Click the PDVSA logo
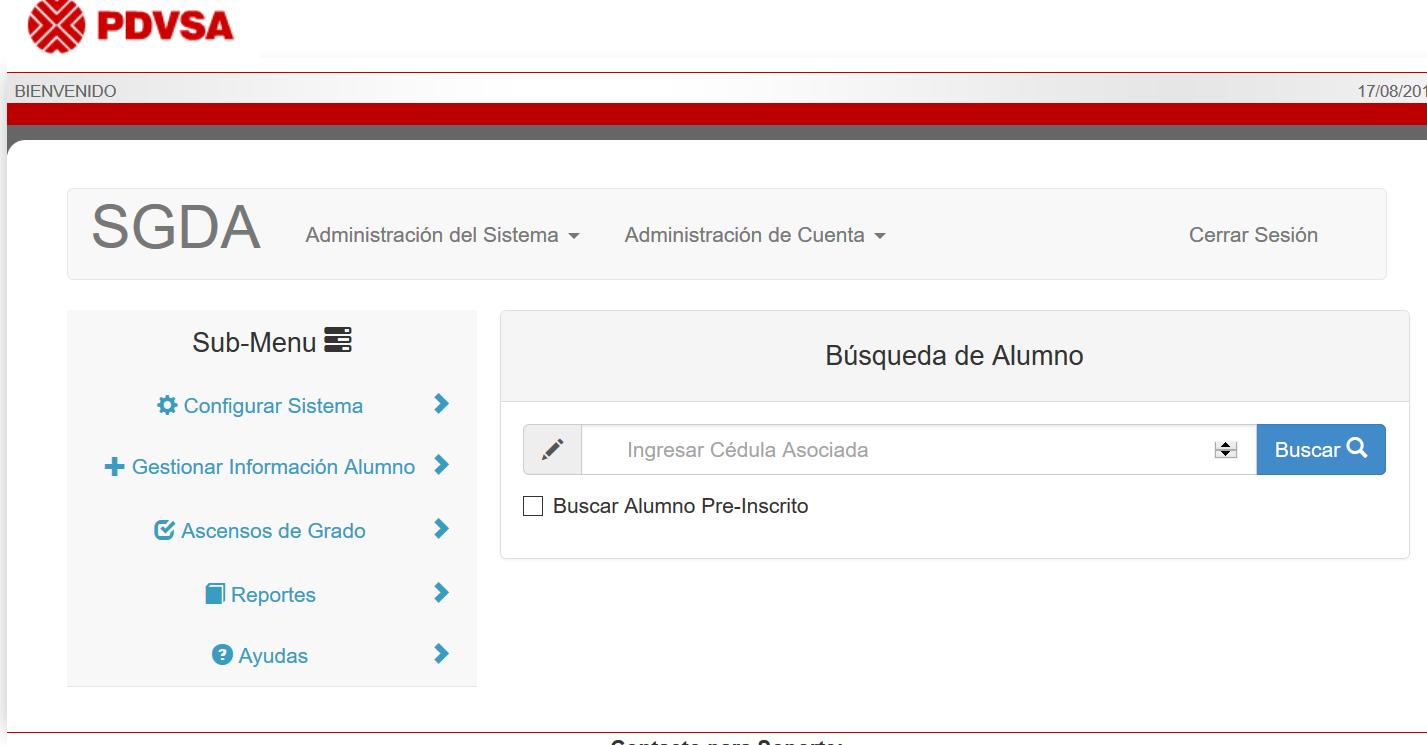This screenshot has width=1427, height=745. click(130, 26)
